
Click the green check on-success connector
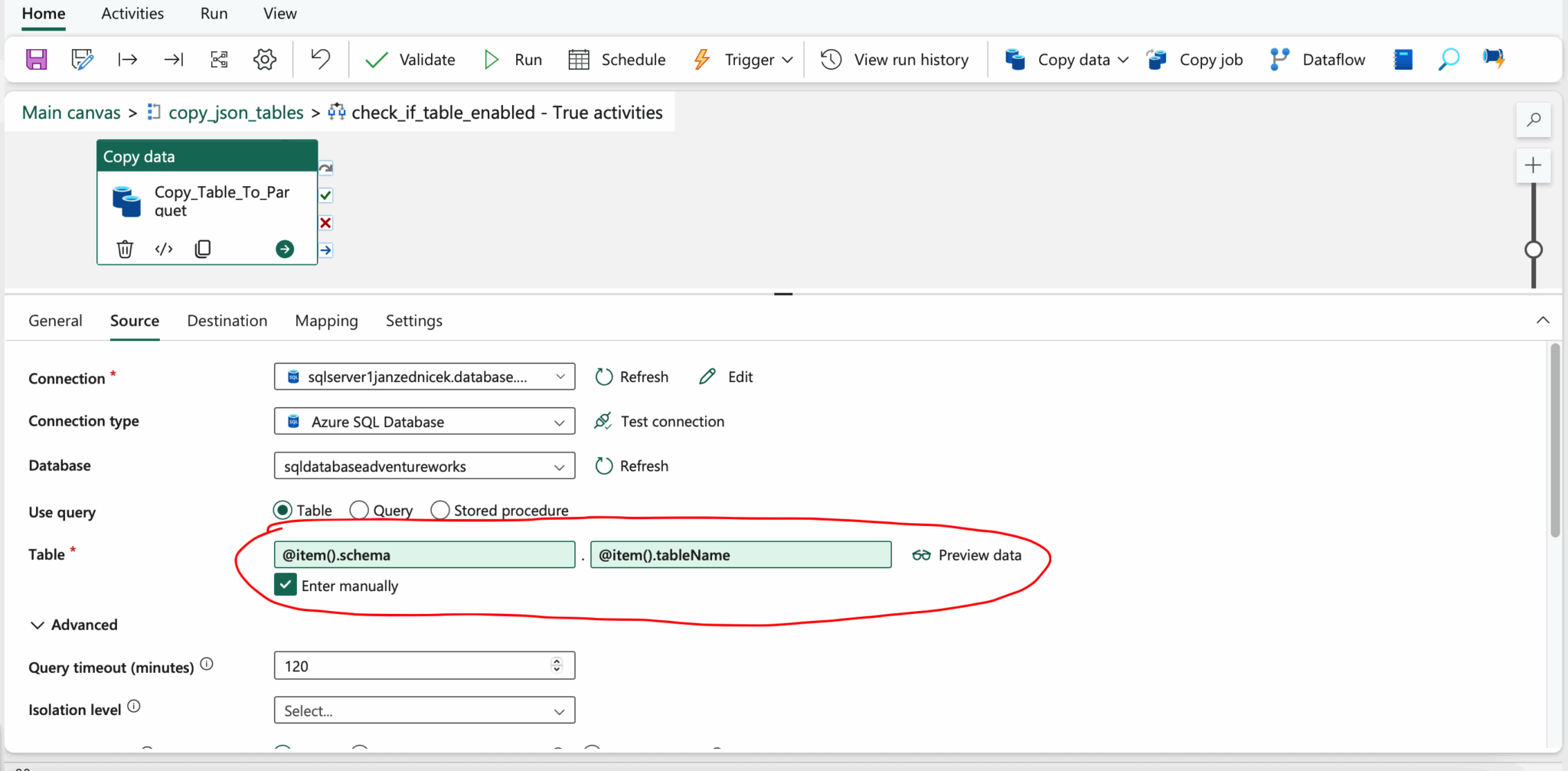[325, 195]
